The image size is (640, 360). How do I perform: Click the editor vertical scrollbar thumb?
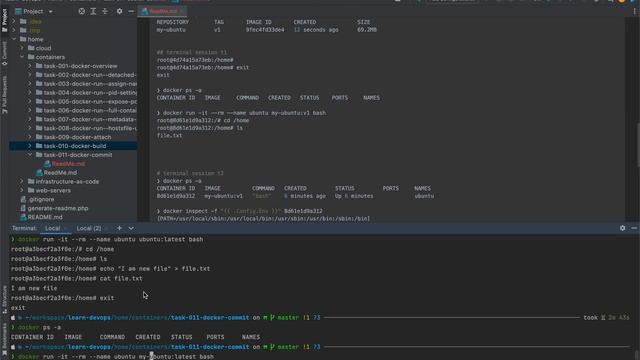(x=638, y=145)
